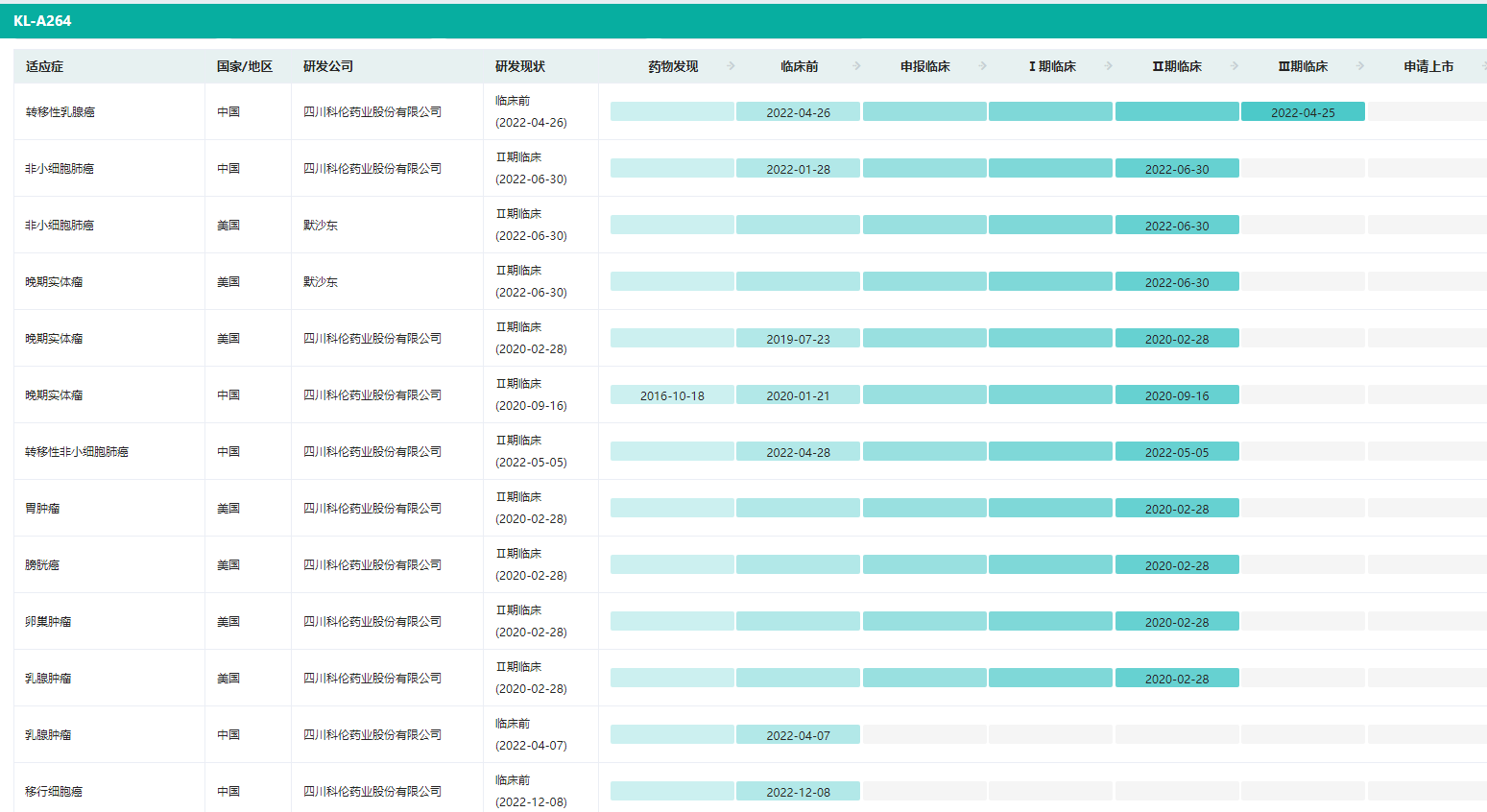The height and width of the screenshot is (812, 1487).
Task: Click the 申请上市 stage header
Action: coord(1428,66)
